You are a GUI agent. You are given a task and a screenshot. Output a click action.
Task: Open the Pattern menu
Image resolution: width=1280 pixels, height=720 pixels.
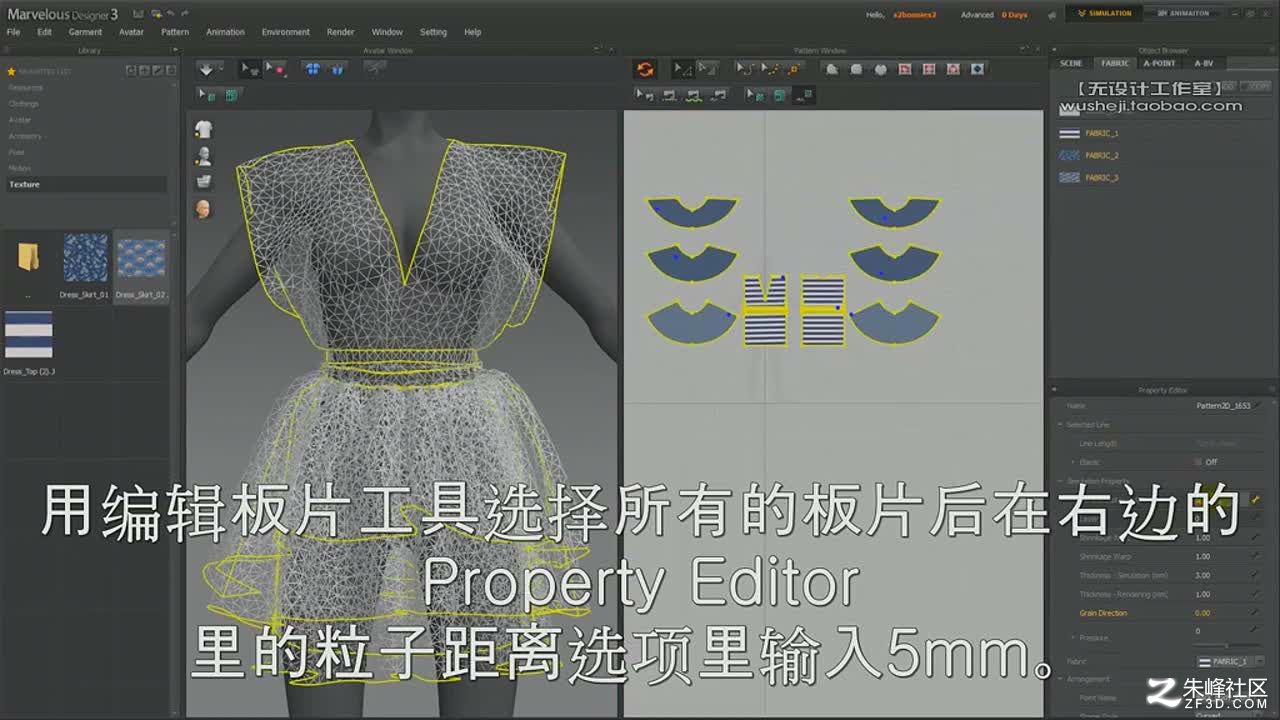175,32
